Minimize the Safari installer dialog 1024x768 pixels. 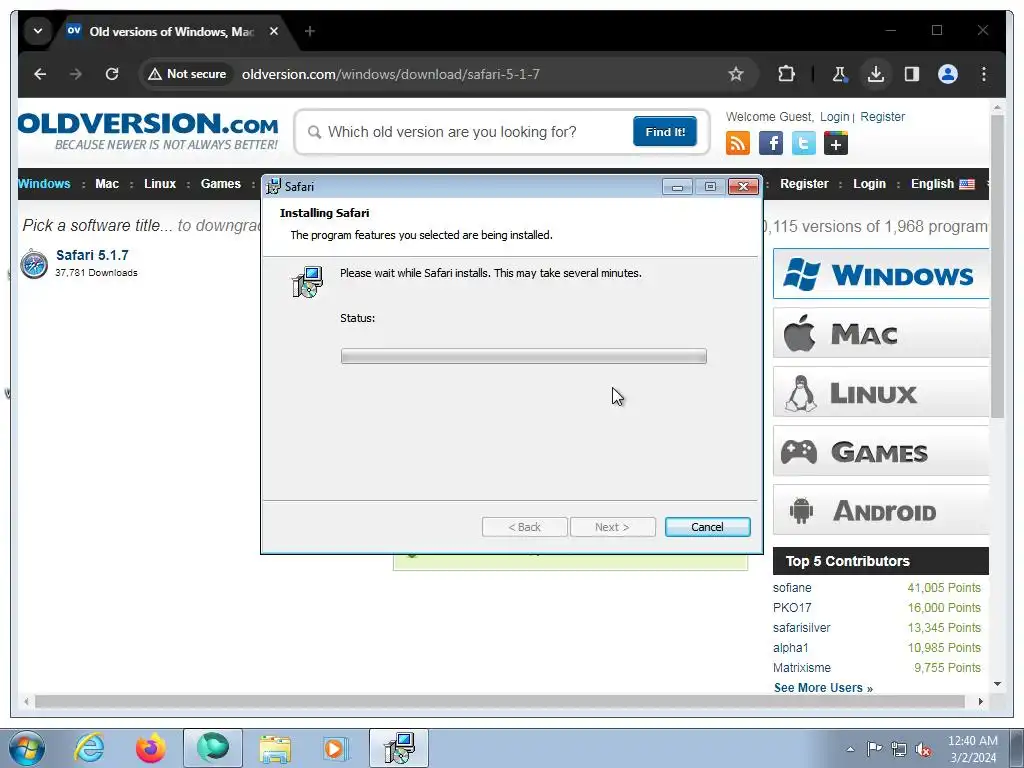[677, 187]
